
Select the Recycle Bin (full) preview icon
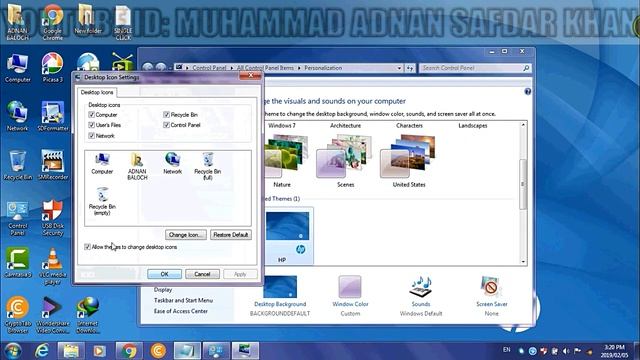pyautogui.click(x=207, y=167)
